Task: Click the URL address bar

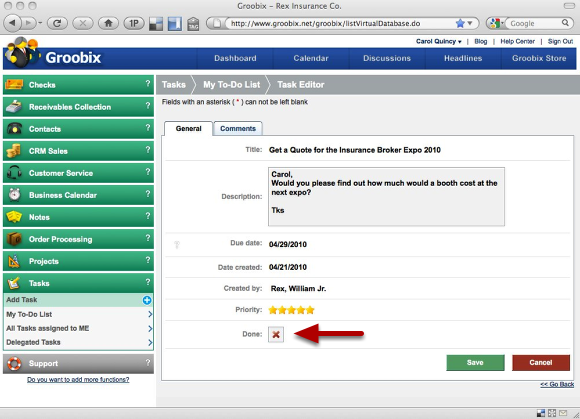Action: click(x=342, y=23)
